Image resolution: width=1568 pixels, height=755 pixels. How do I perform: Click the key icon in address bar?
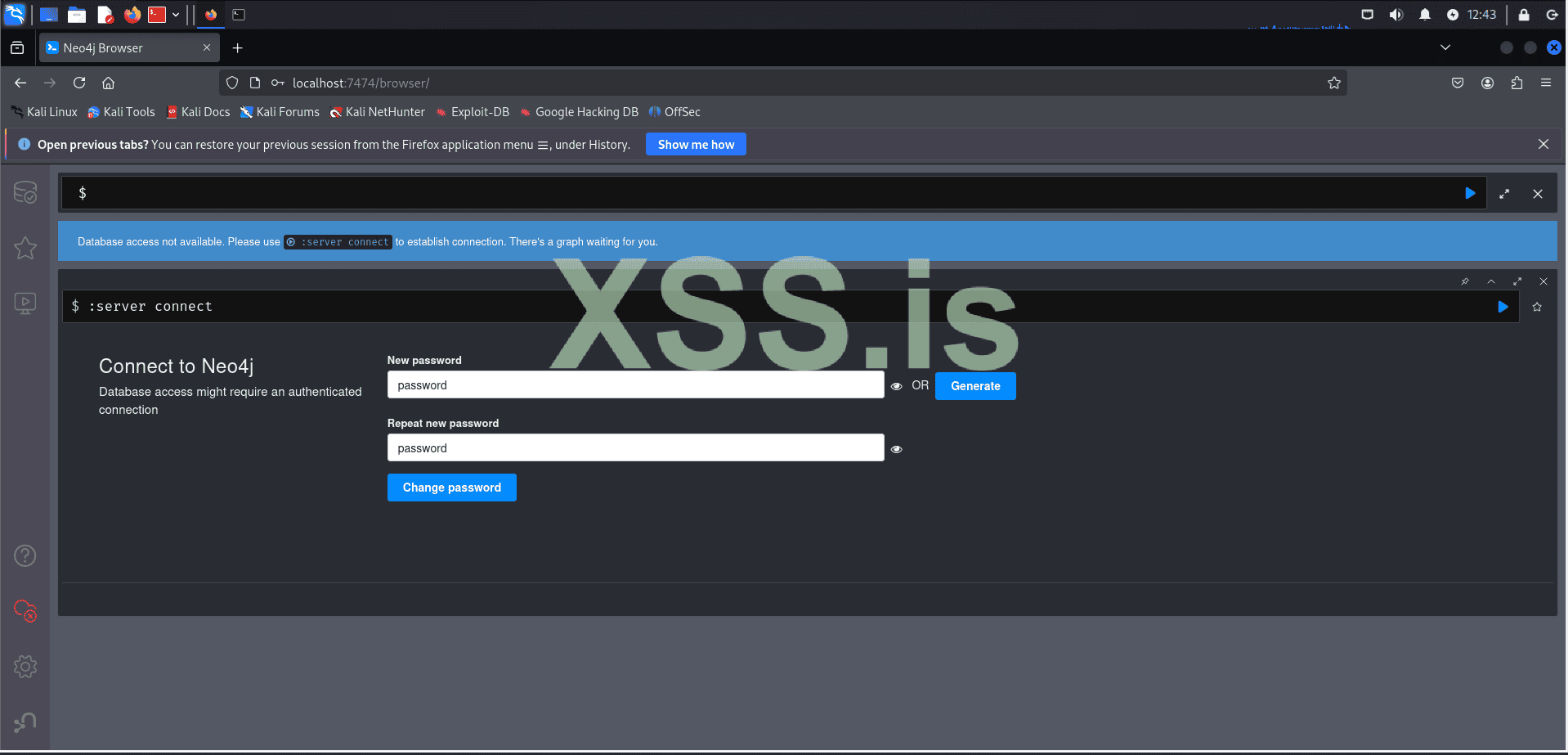coord(278,83)
